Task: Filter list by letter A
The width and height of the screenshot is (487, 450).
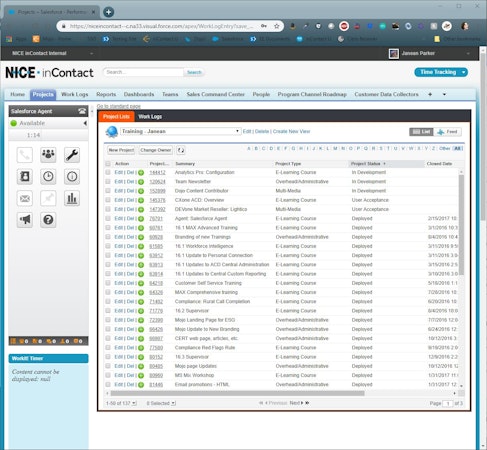Action: tap(249, 149)
